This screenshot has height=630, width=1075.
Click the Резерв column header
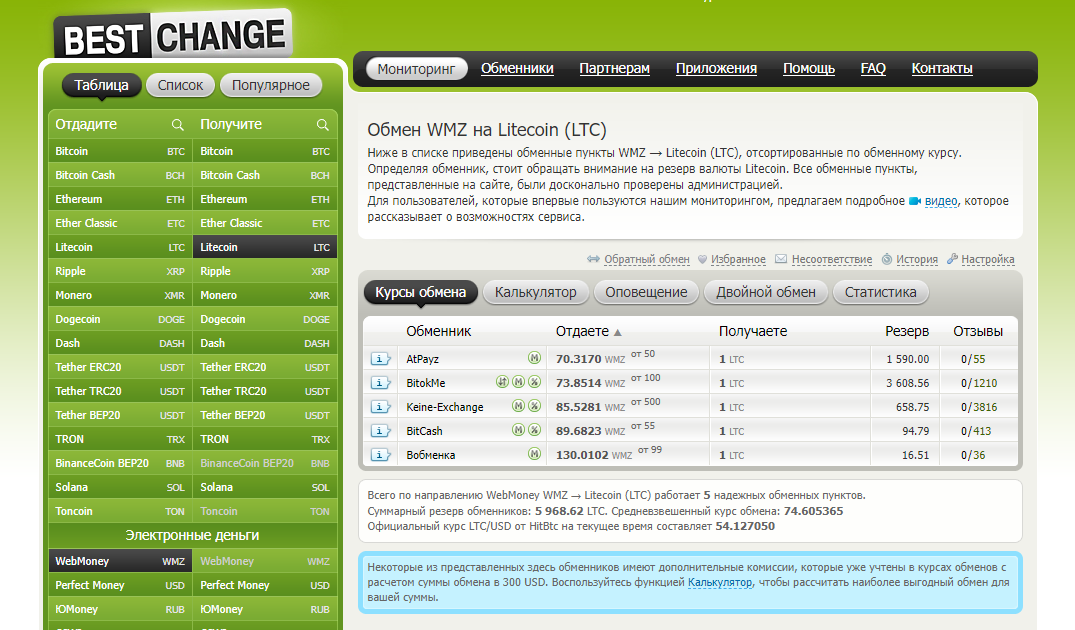point(906,331)
